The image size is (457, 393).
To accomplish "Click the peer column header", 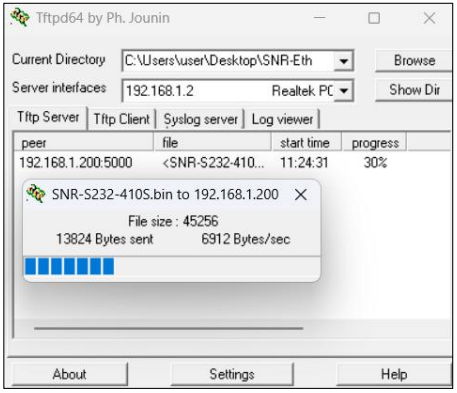I will coord(83,143).
